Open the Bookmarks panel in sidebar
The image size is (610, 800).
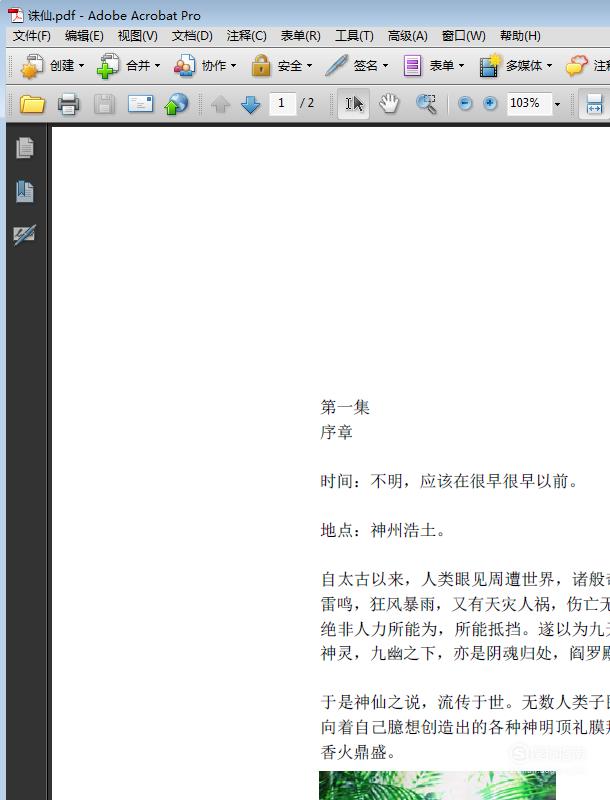click(25, 191)
